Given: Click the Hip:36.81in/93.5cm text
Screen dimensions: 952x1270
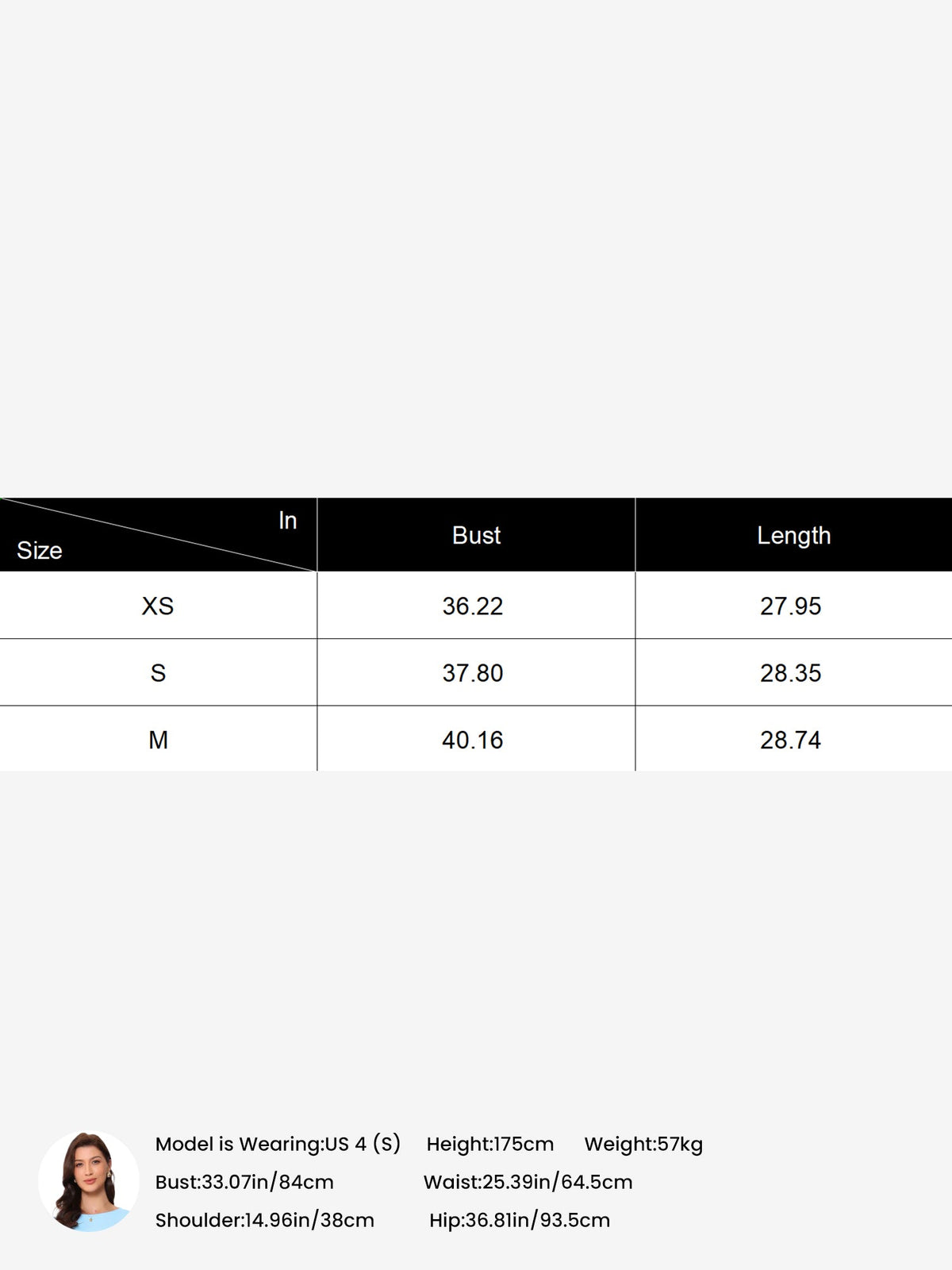Looking at the screenshot, I should [x=520, y=1220].
